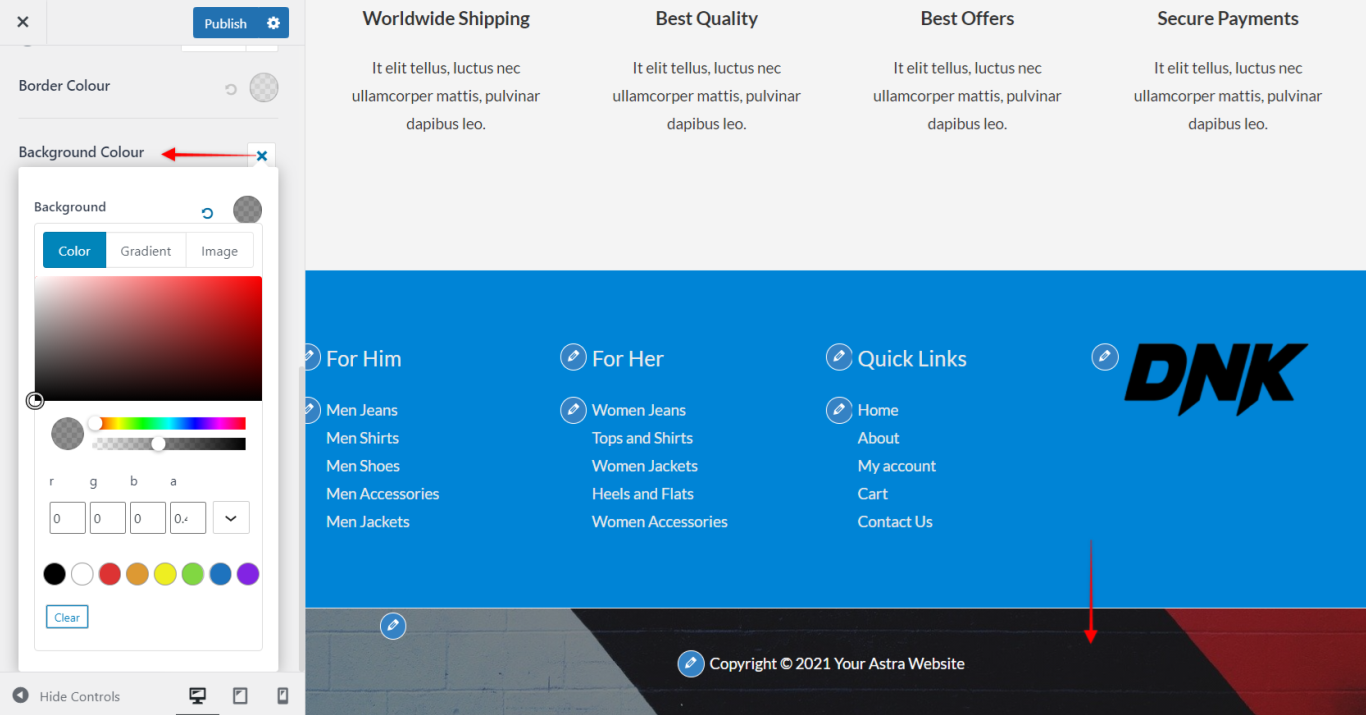This screenshot has width=1366, height=715.
Task: Click the edit pencil beside For Her
Action: click(x=573, y=357)
